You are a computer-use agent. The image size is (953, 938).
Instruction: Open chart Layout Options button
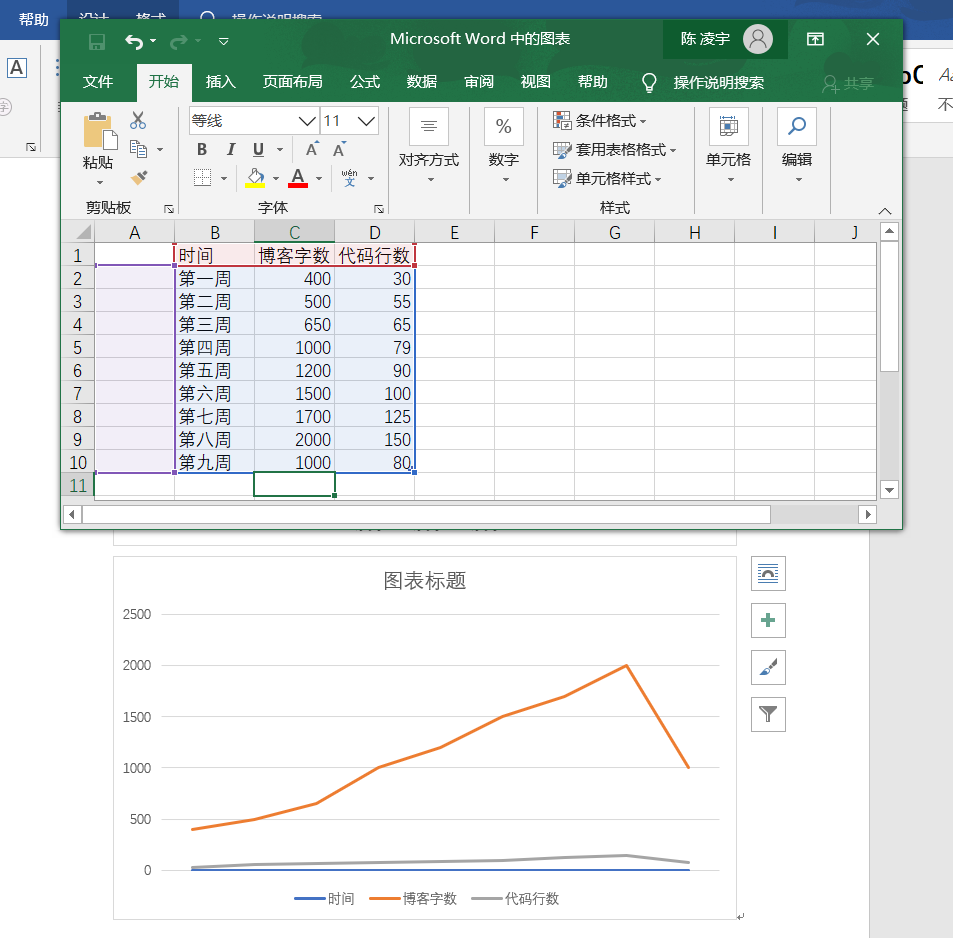768,573
